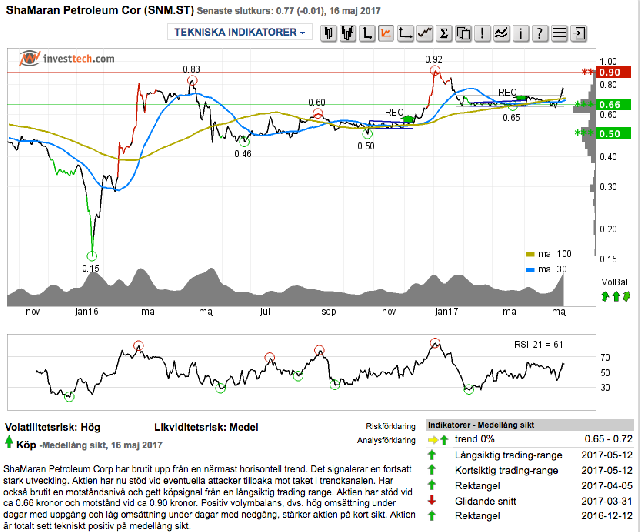Select the candlestick chart icon
The height and width of the screenshot is (532, 640).
(328, 33)
